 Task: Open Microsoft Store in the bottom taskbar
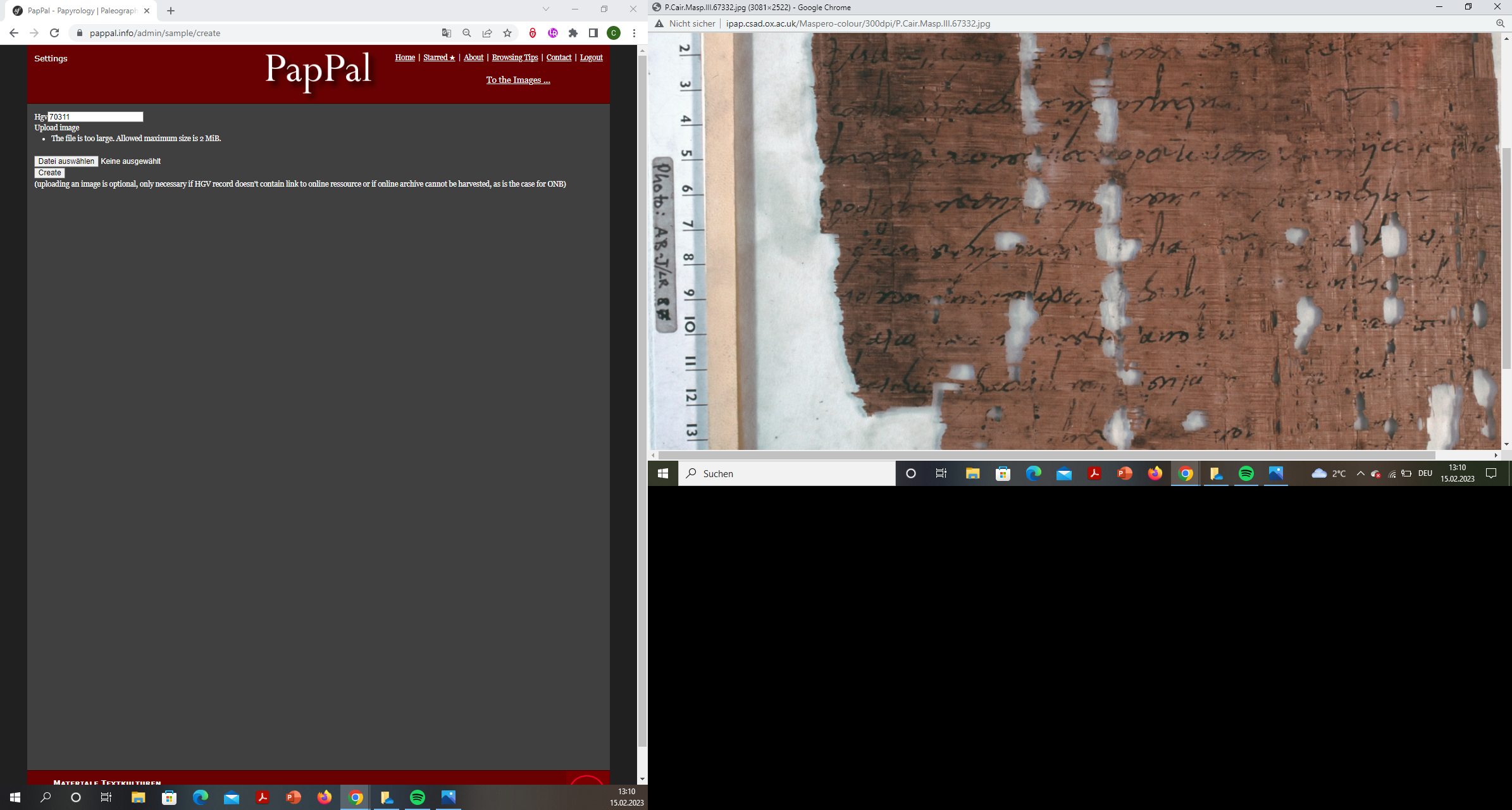coord(169,797)
